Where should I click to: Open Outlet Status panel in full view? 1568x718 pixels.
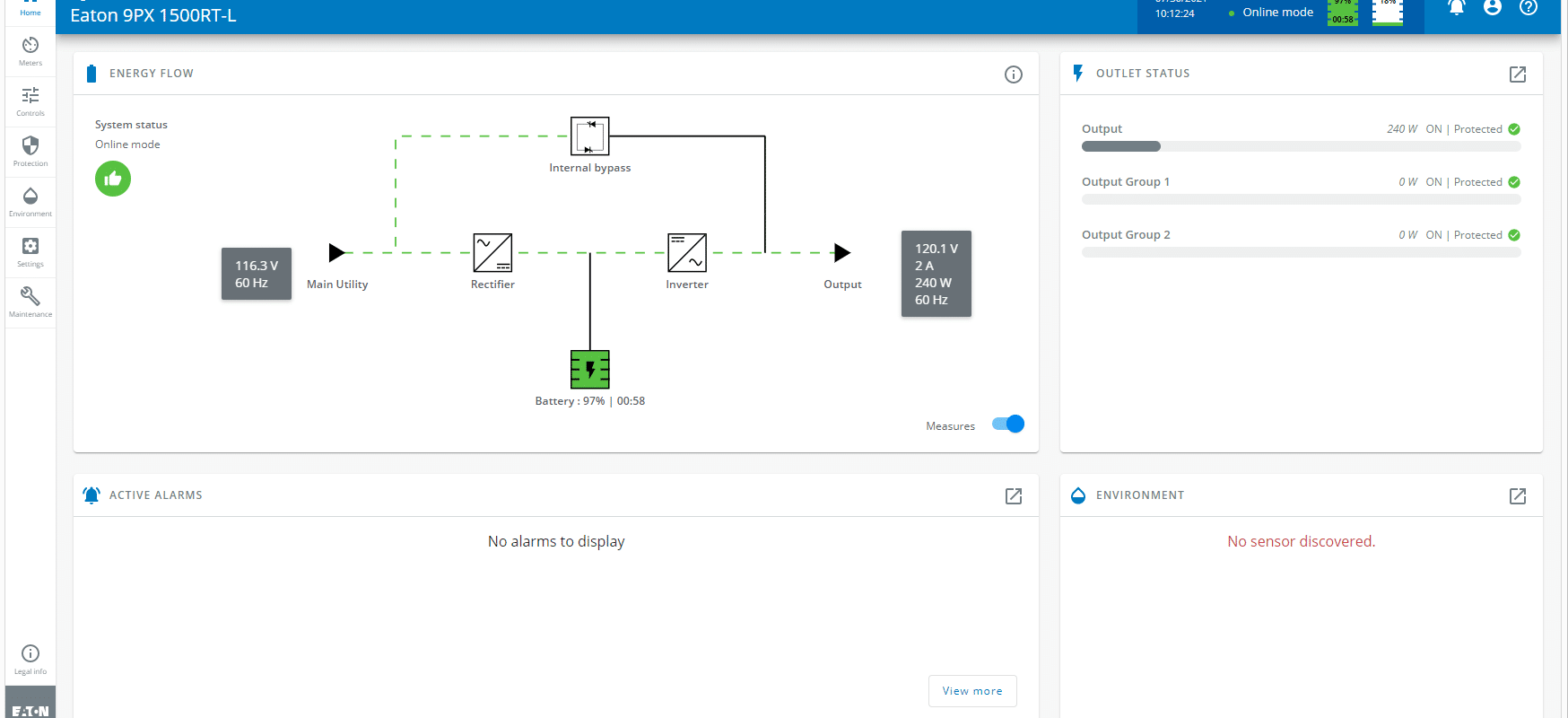pos(1518,74)
